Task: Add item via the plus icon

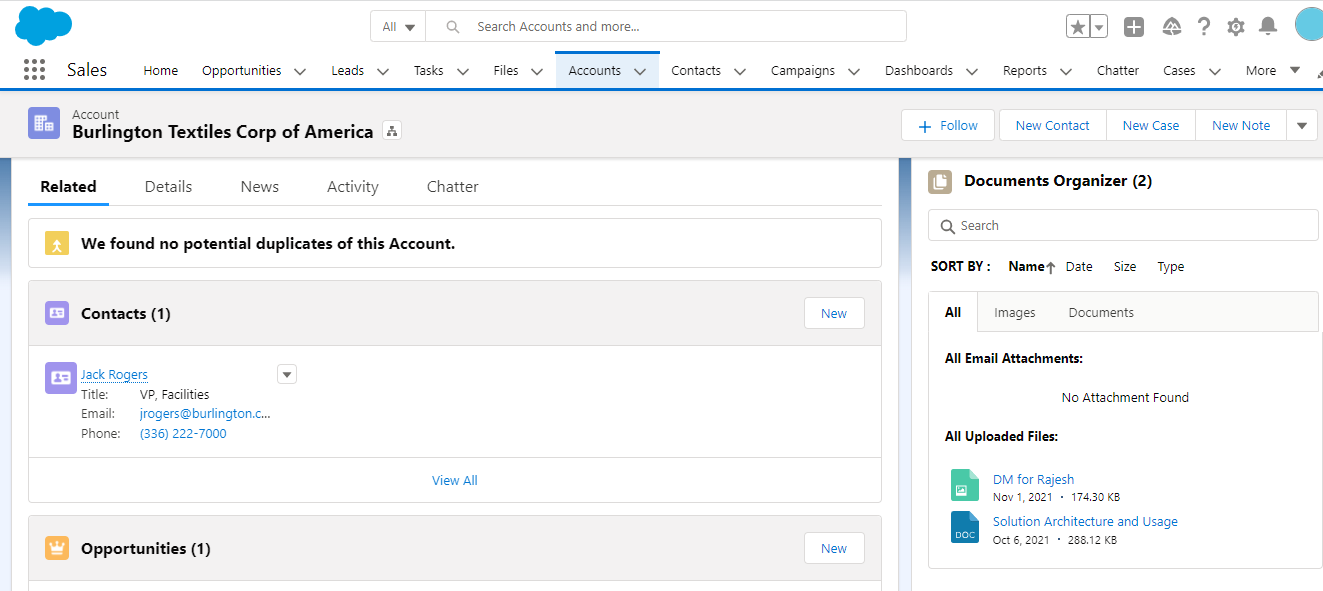Action: (x=1134, y=26)
